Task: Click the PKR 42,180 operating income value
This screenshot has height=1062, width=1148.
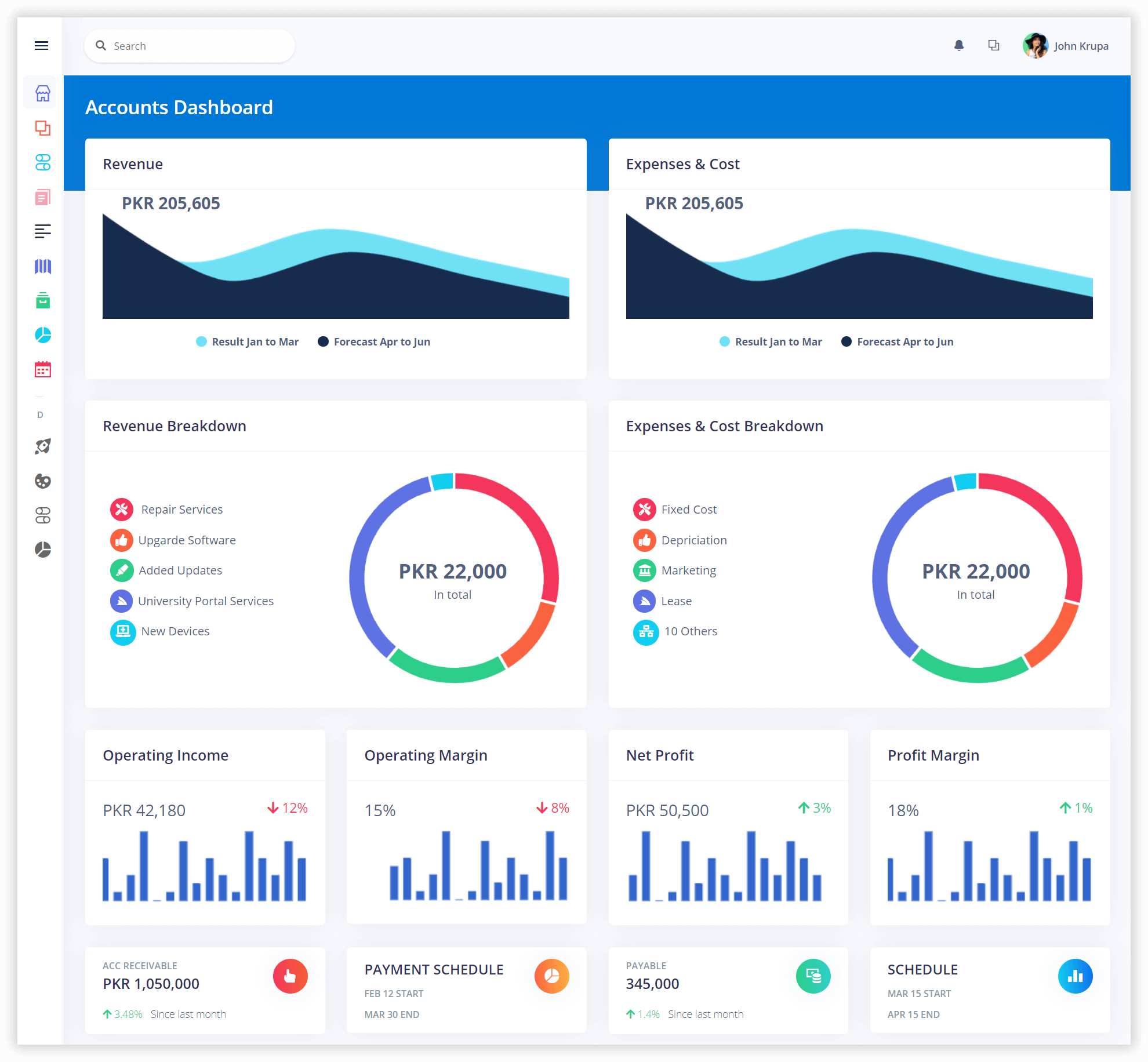Action: point(144,810)
